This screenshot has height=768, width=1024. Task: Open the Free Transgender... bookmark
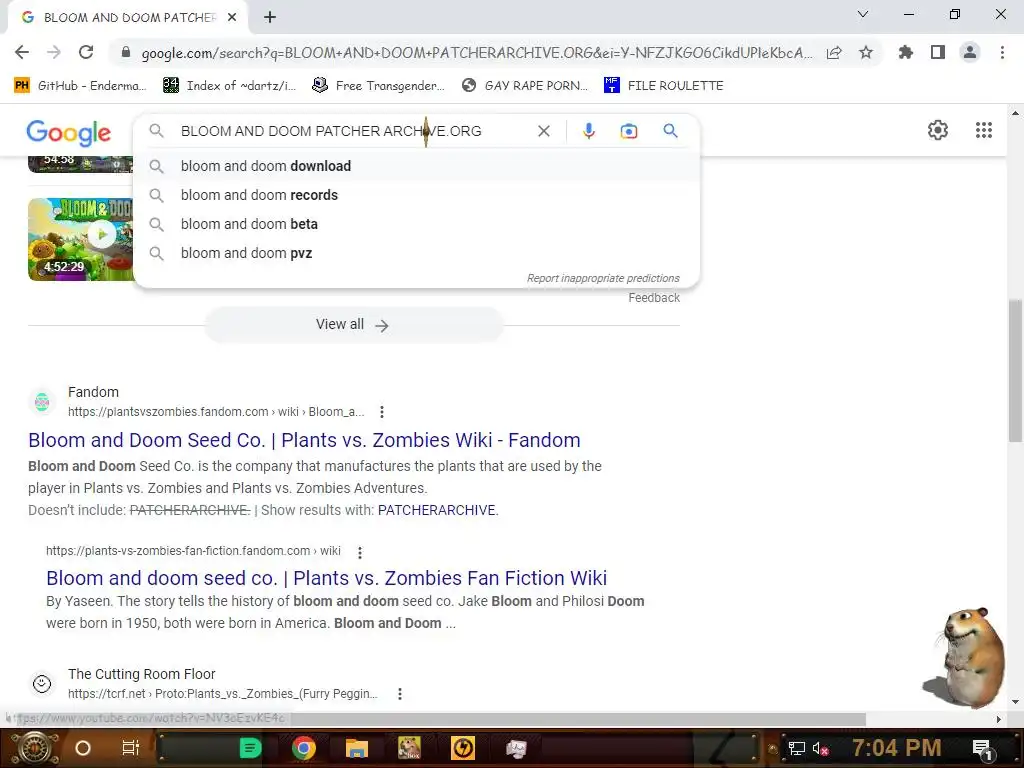coord(378,86)
